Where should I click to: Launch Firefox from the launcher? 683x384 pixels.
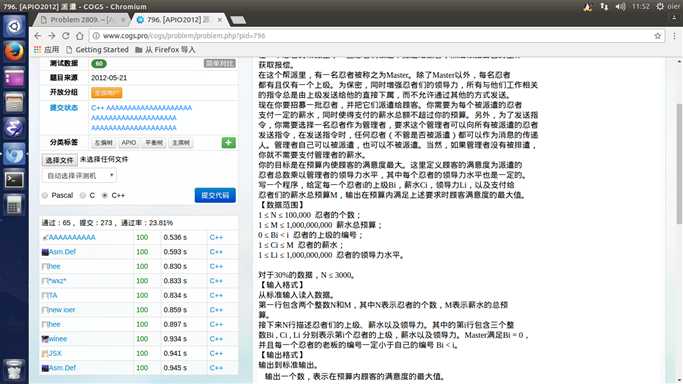tap(14, 51)
